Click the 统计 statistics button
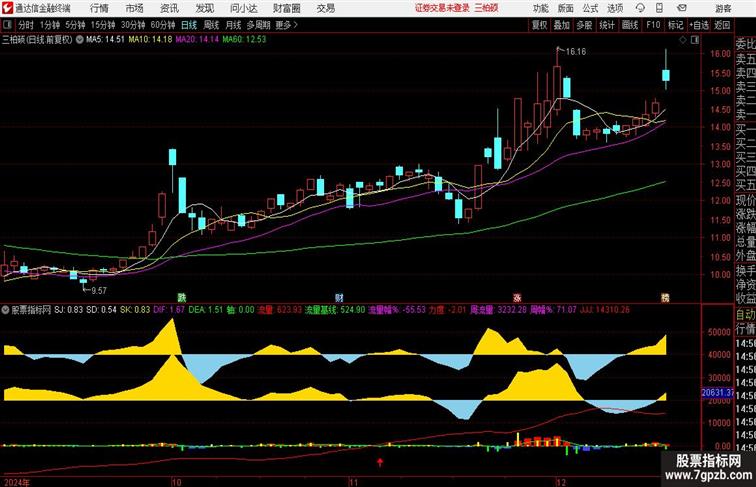This screenshot has height=487, width=756. [x=607, y=25]
